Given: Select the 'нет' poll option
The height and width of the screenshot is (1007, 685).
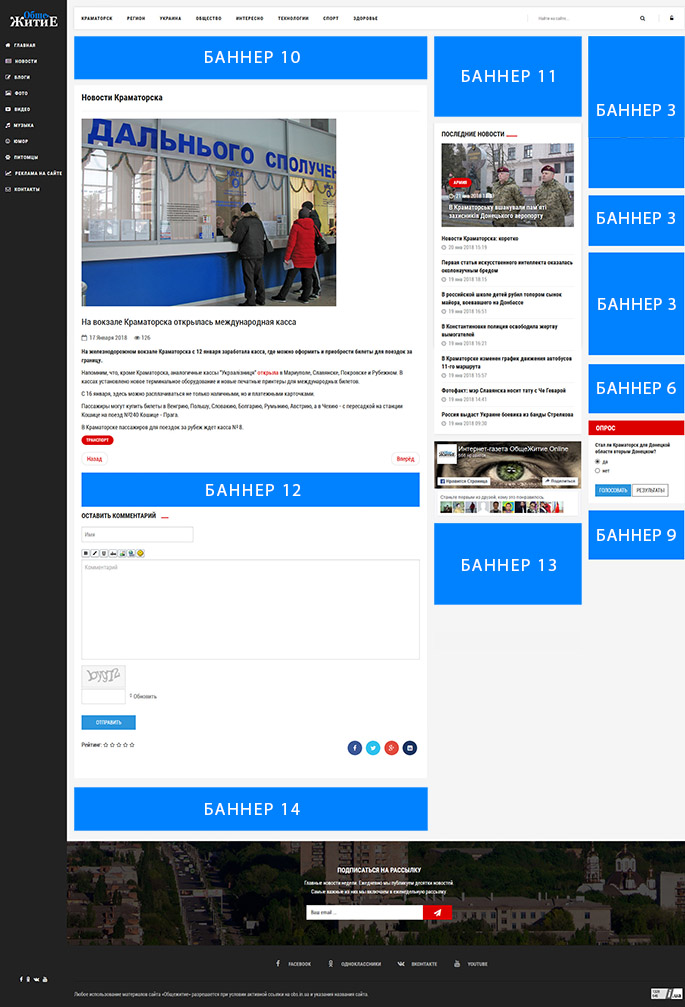Looking at the screenshot, I should (597, 470).
